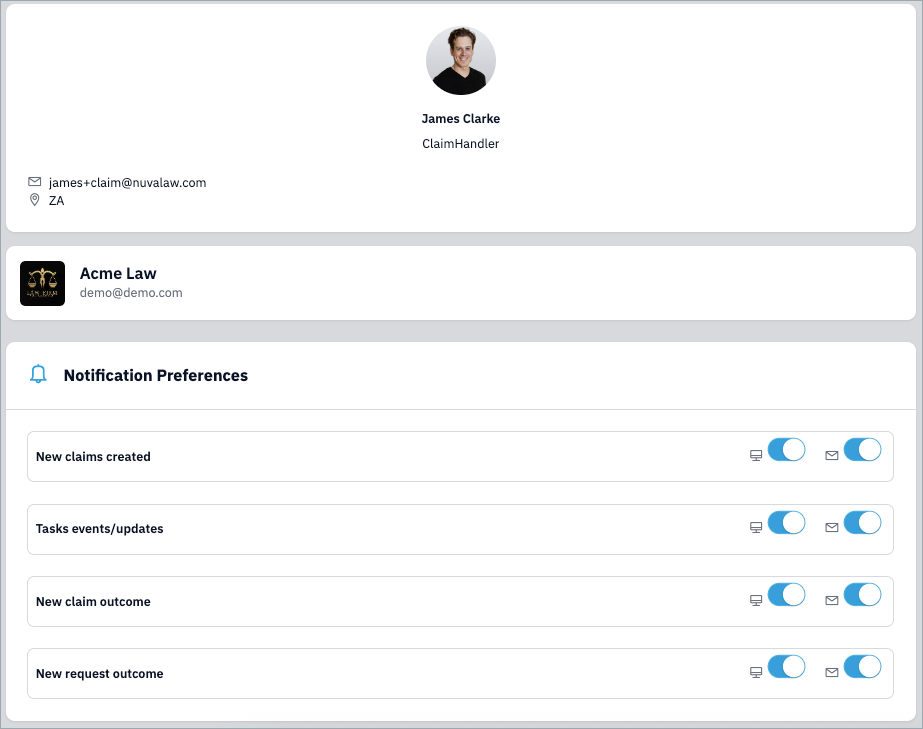Toggle desktop notifications for New request outcome
Image resolution: width=923 pixels, height=729 pixels.
coord(786,667)
